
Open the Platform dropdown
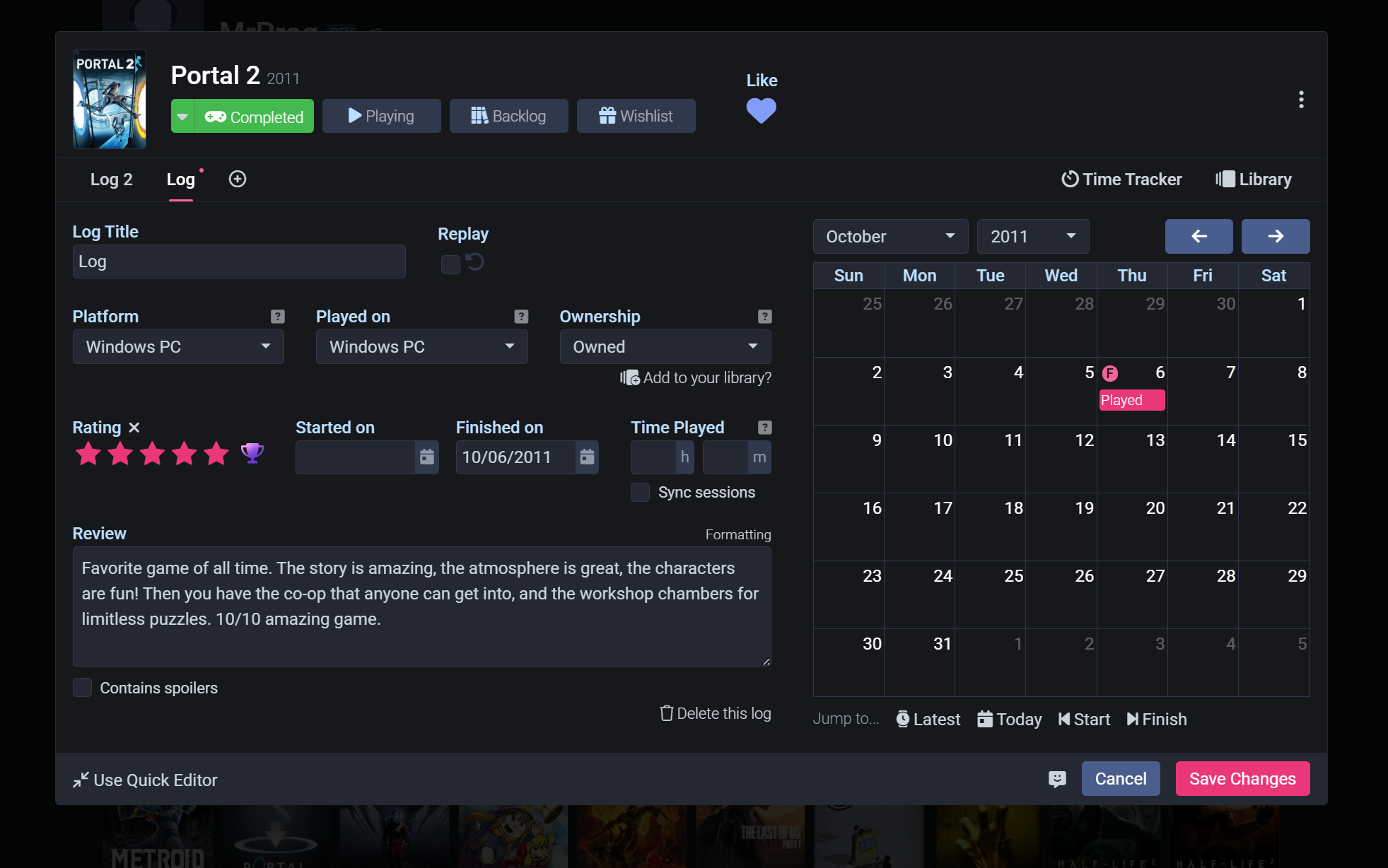tap(178, 347)
